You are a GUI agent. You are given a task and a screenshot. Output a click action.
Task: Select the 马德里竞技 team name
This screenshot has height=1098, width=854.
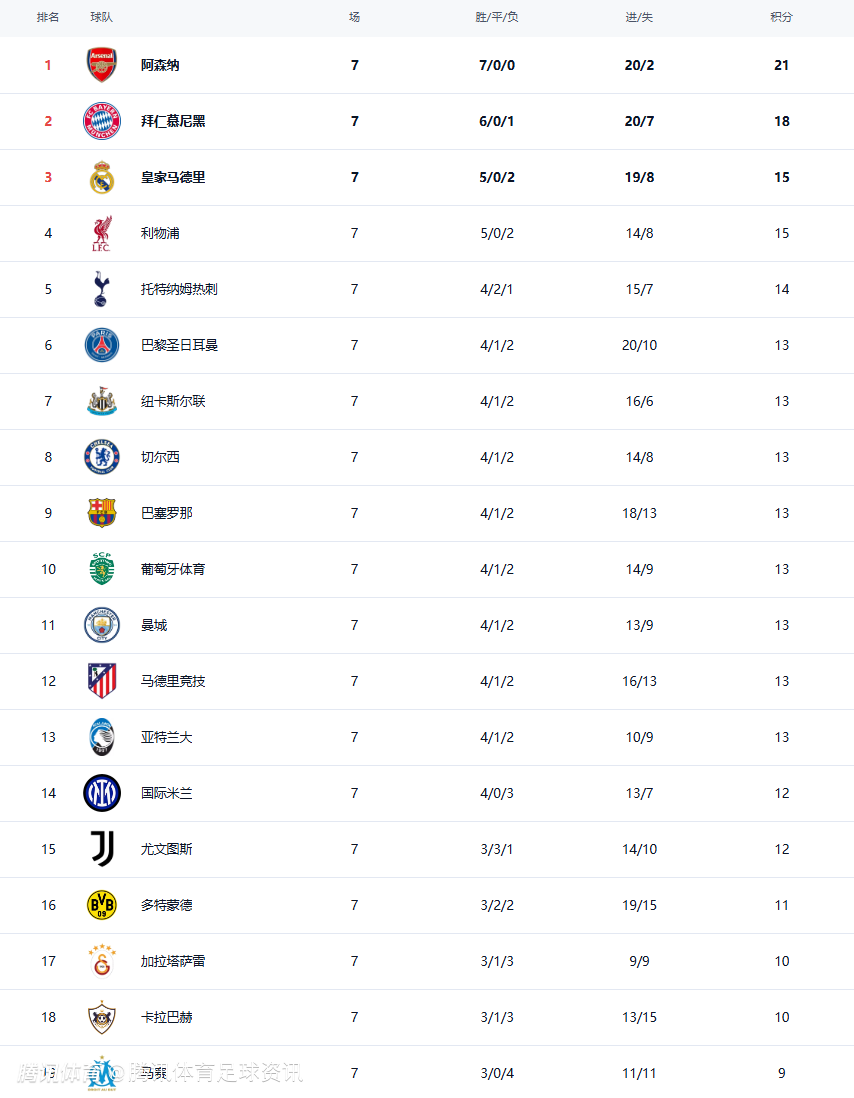[173, 681]
